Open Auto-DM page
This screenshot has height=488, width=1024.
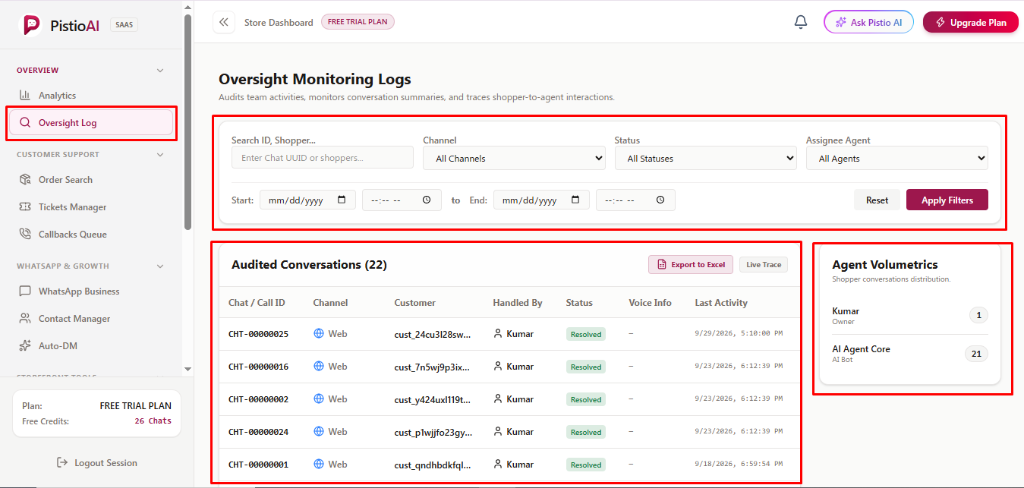pyautogui.click(x=91, y=346)
